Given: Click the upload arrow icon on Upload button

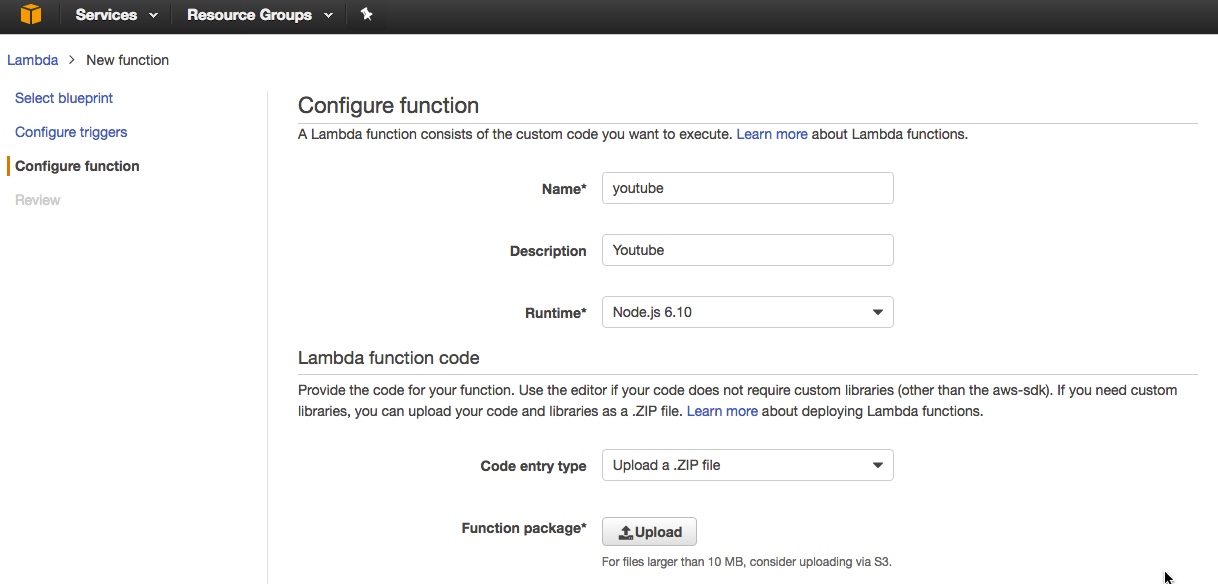Looking at the screenshot, I should (x=626, y=532).
